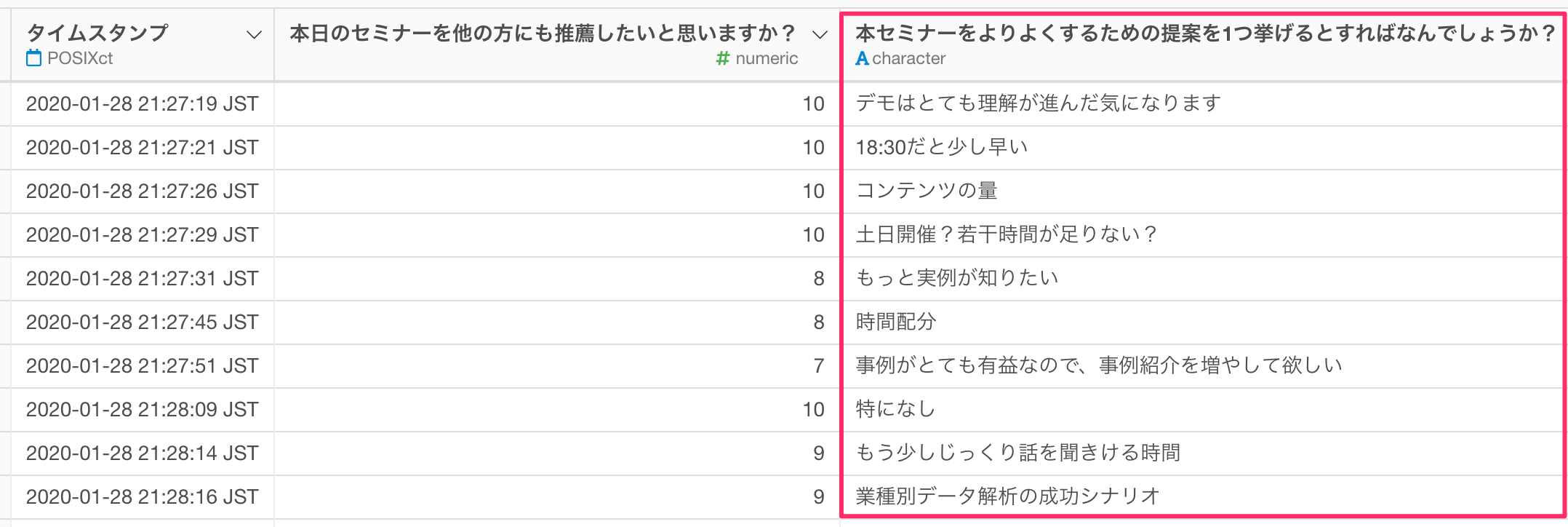Select the 土日開催？若干時間が足りない？ cell
Image resolution: width=1568 pixels, height=527 pixels.
point(1204,234)
